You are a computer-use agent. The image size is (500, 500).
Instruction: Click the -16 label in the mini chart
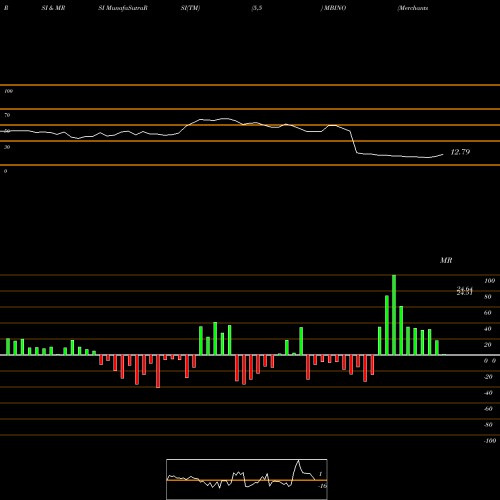pos(322,486)
